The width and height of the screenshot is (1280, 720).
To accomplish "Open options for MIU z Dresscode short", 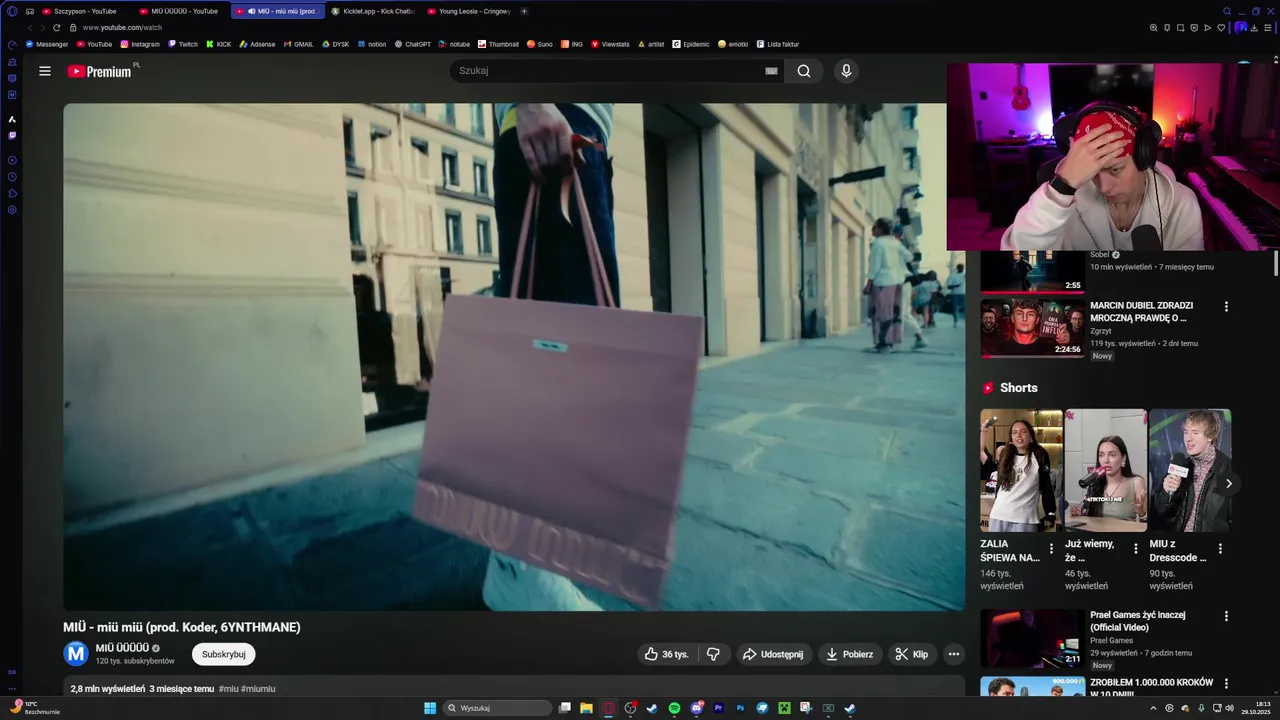I will (x=1220, y=549).
